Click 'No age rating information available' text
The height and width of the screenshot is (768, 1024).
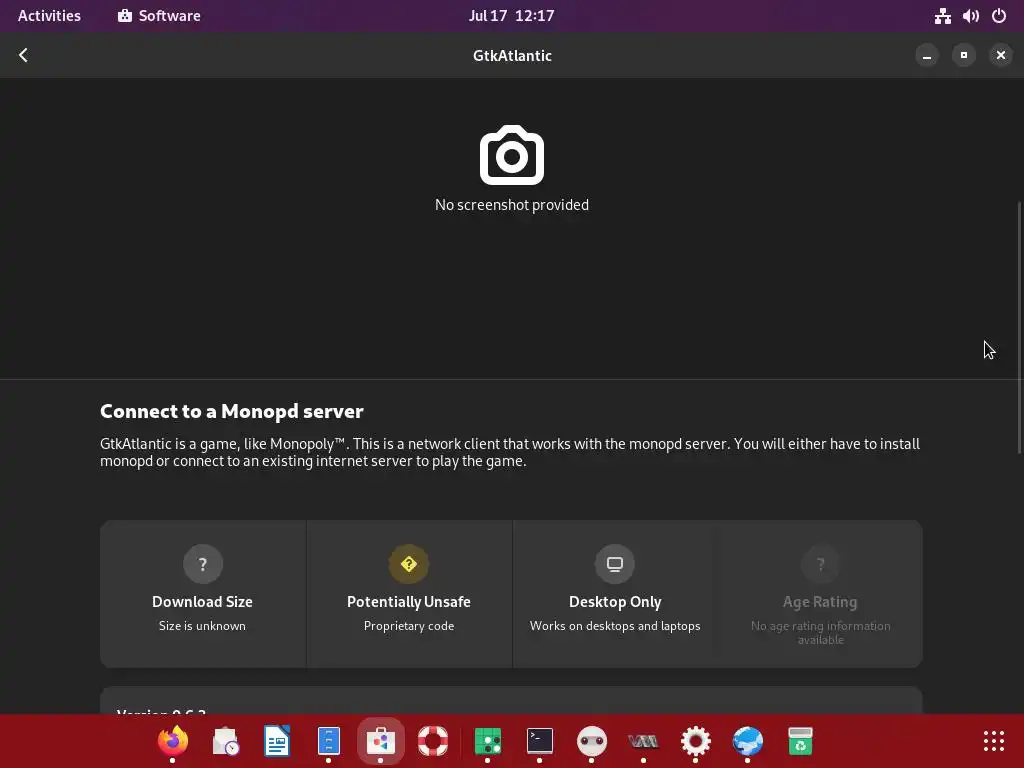point(820,633)
